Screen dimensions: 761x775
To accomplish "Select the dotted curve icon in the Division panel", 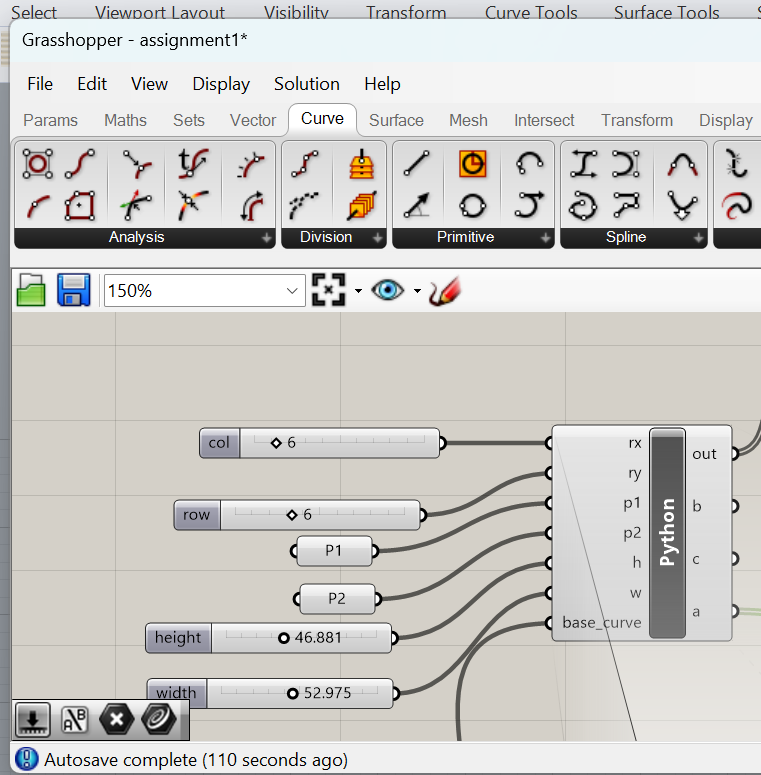I will [x=305, y=206].
